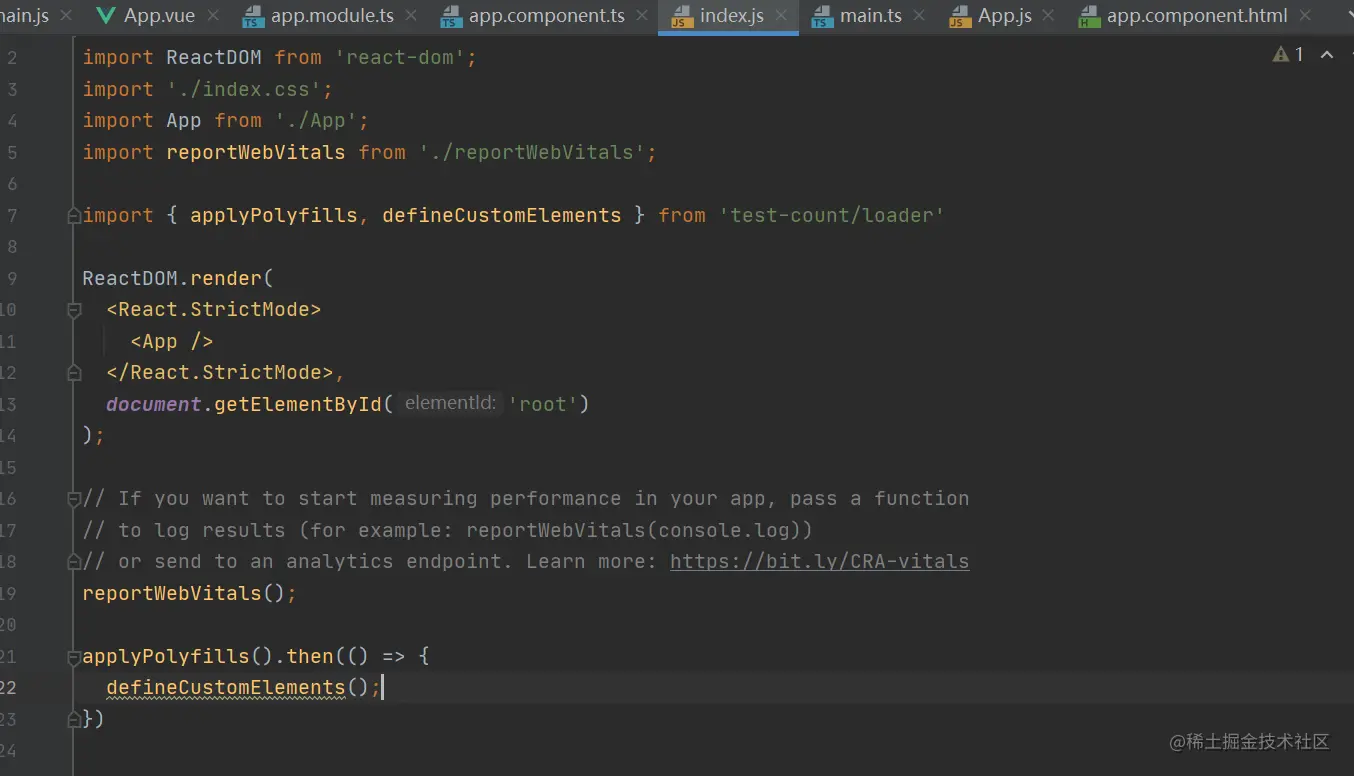Jump to previous highlighted error with up arrow
This screenshot has height=776, width=1354.
click(x=1327, y=54)
